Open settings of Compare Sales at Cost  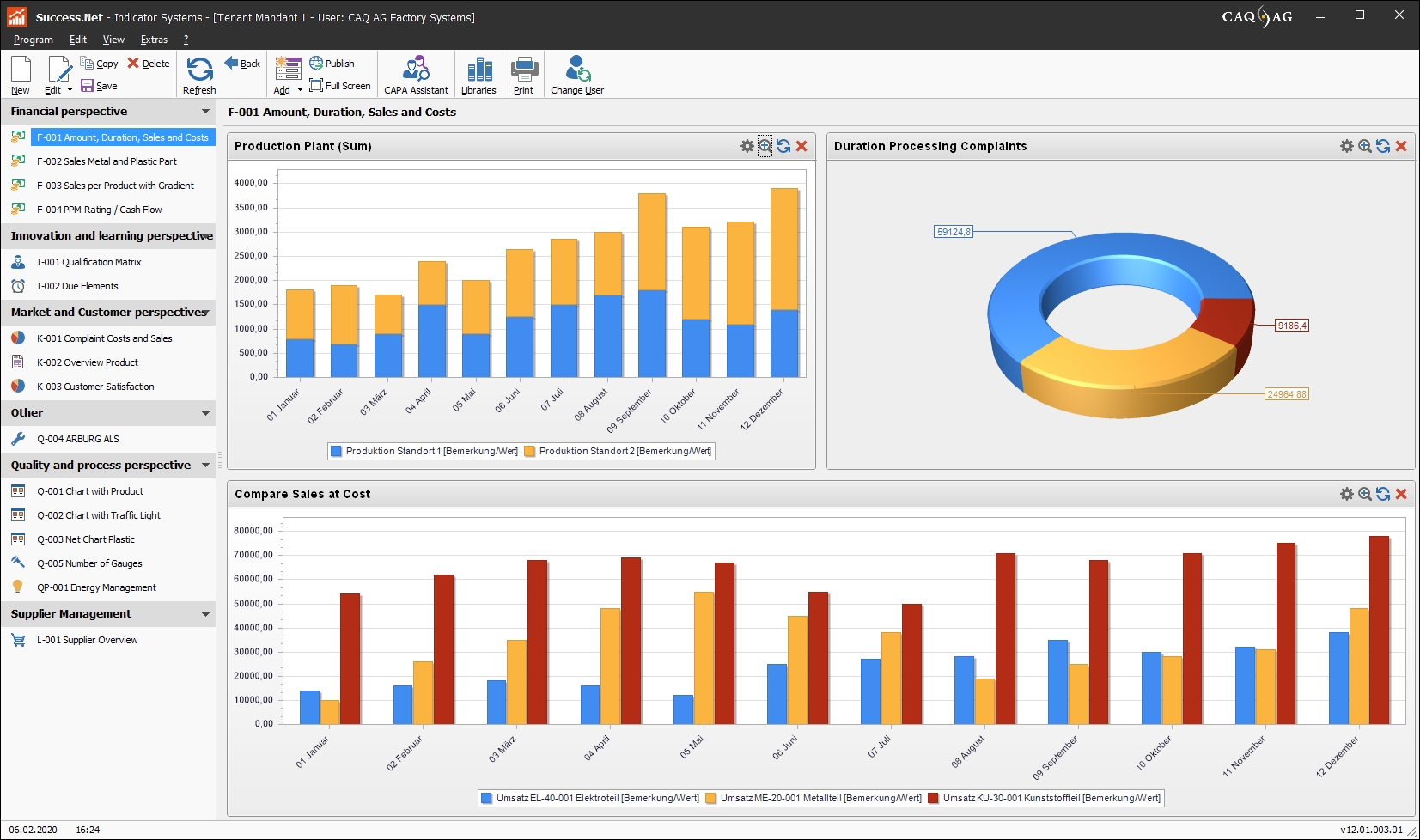(x=1347, y=494)
